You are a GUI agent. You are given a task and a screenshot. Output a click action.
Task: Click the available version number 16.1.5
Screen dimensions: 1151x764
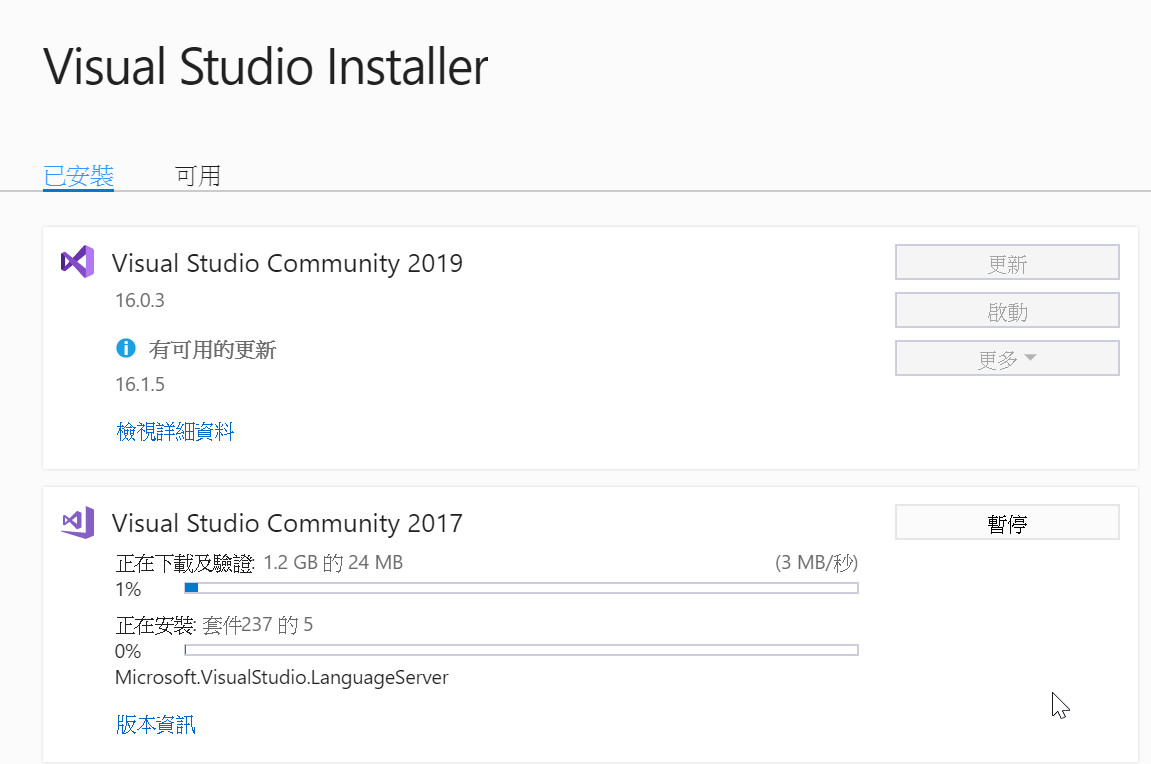(x=139, y=385)
